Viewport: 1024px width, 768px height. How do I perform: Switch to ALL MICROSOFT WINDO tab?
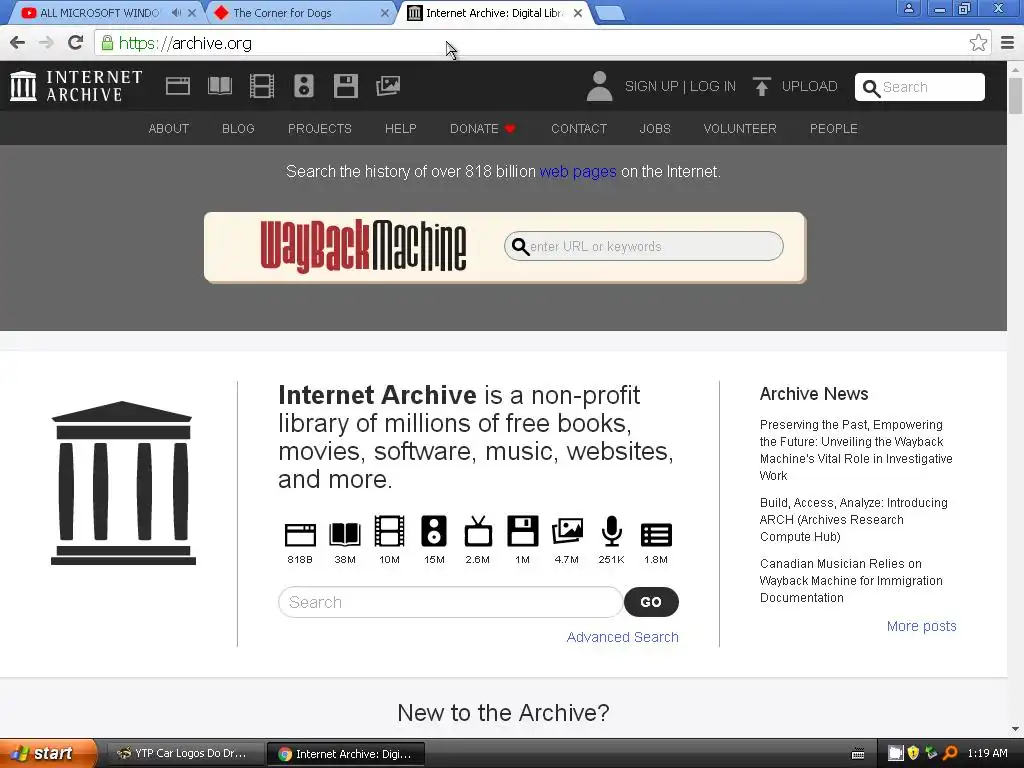[98, 13]
